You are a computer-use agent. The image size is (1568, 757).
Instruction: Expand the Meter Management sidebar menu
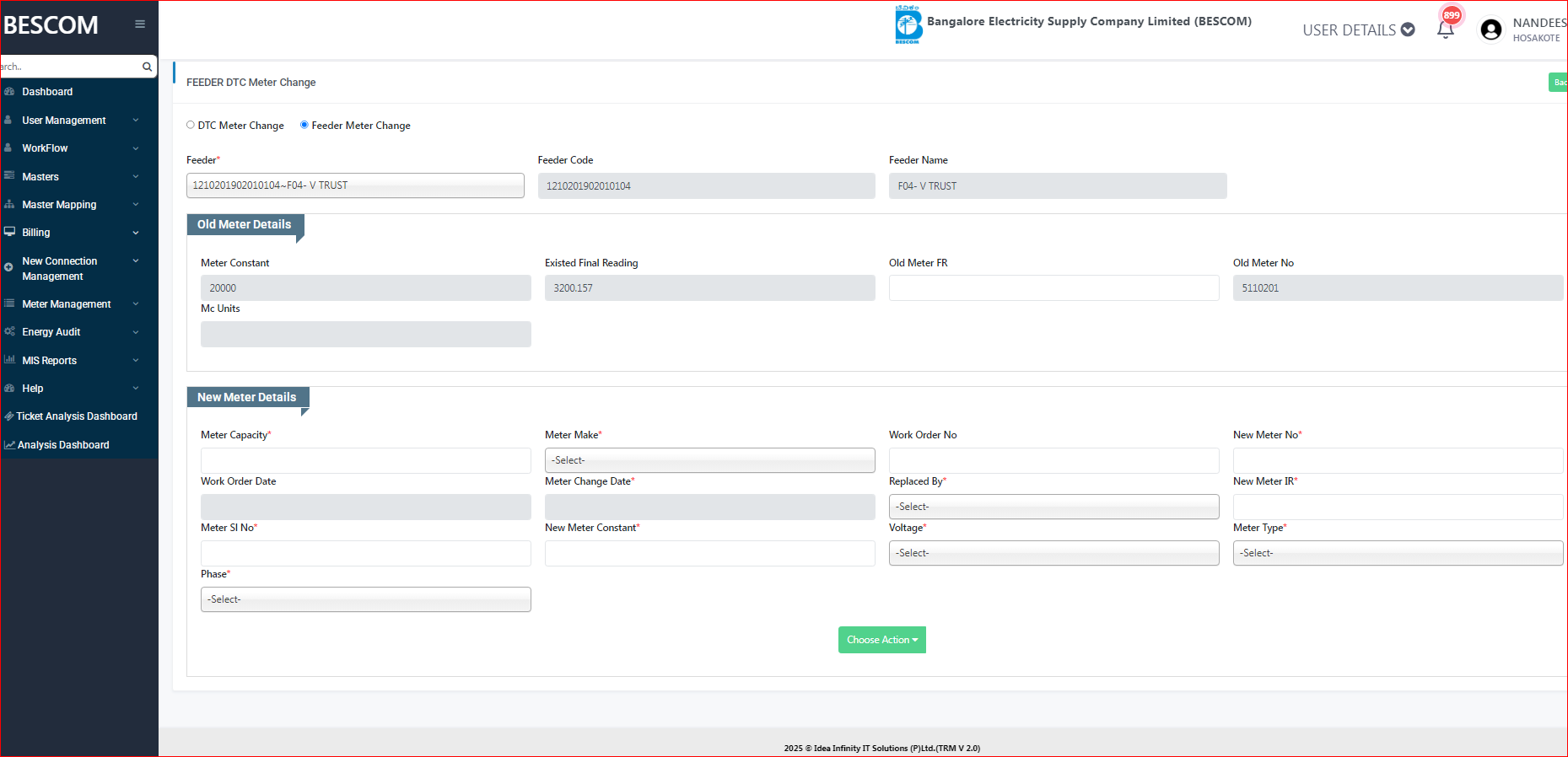point(67,304)
